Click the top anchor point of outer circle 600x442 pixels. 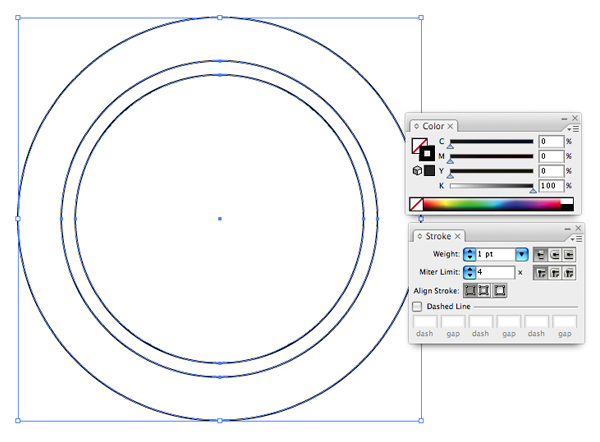220,18
